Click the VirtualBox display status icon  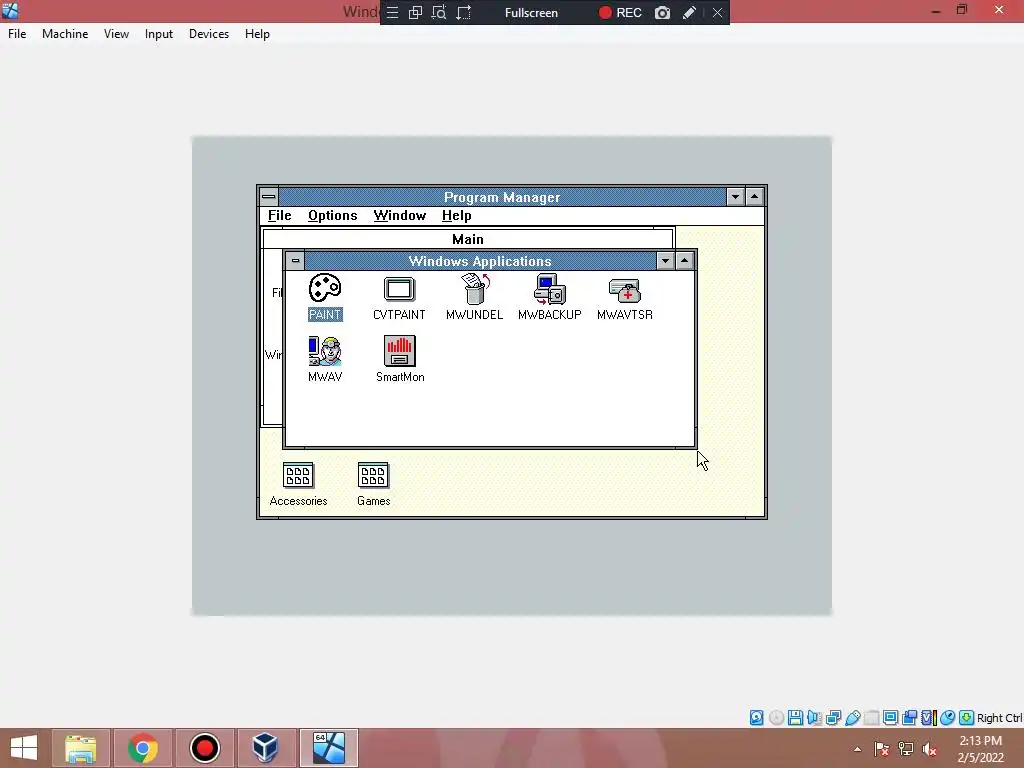890,718
